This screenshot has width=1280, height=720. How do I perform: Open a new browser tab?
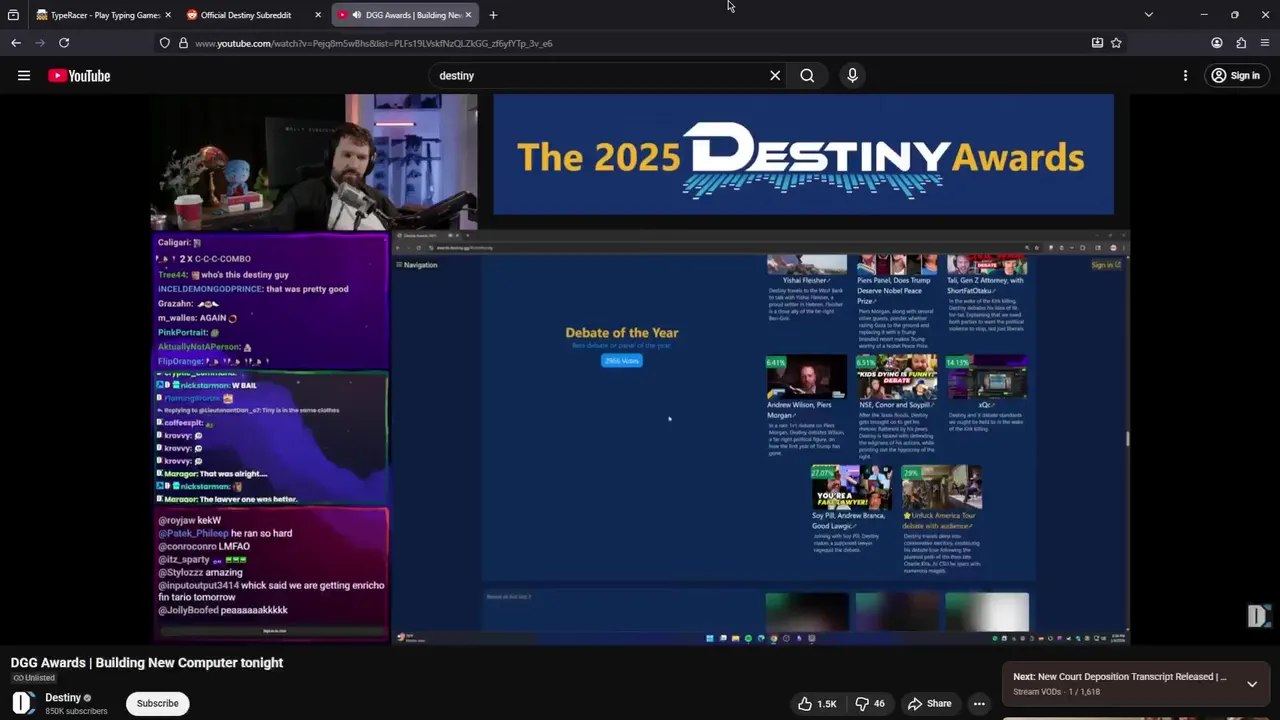[493, 15]
